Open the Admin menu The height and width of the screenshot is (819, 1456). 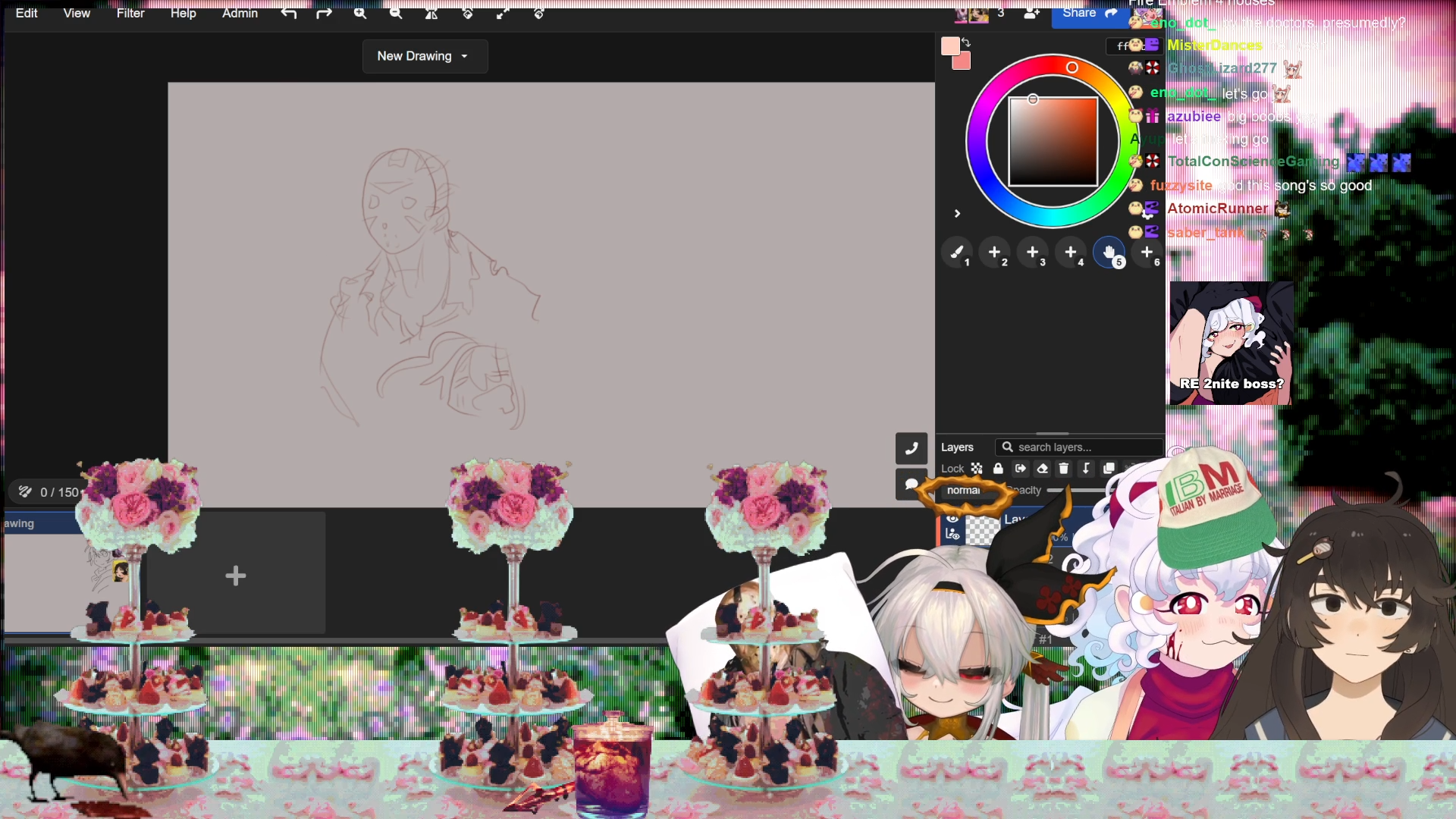240,13
